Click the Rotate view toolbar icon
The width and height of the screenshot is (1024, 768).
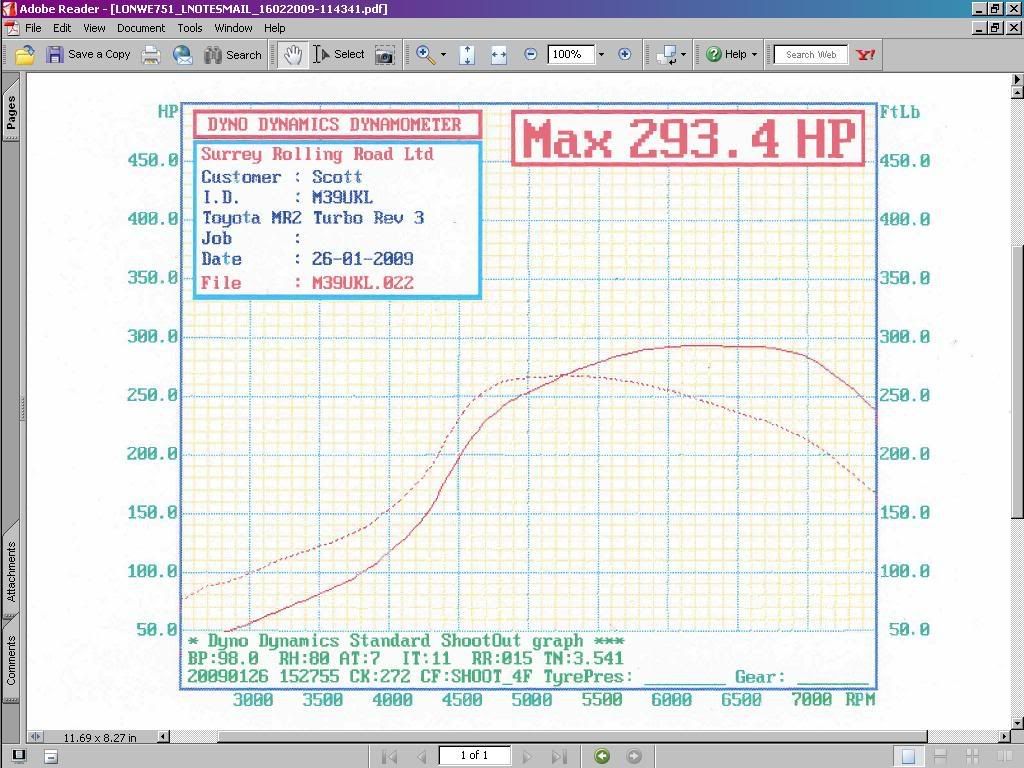tap(667, 55)
